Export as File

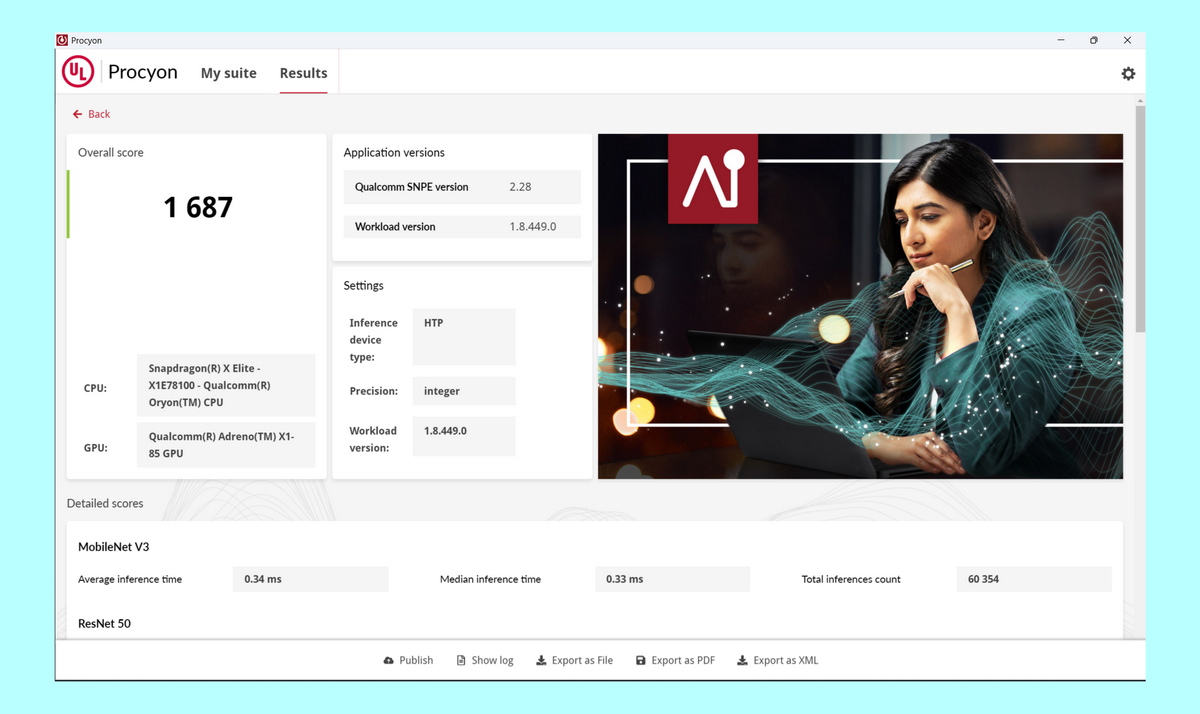coord(574,660)
